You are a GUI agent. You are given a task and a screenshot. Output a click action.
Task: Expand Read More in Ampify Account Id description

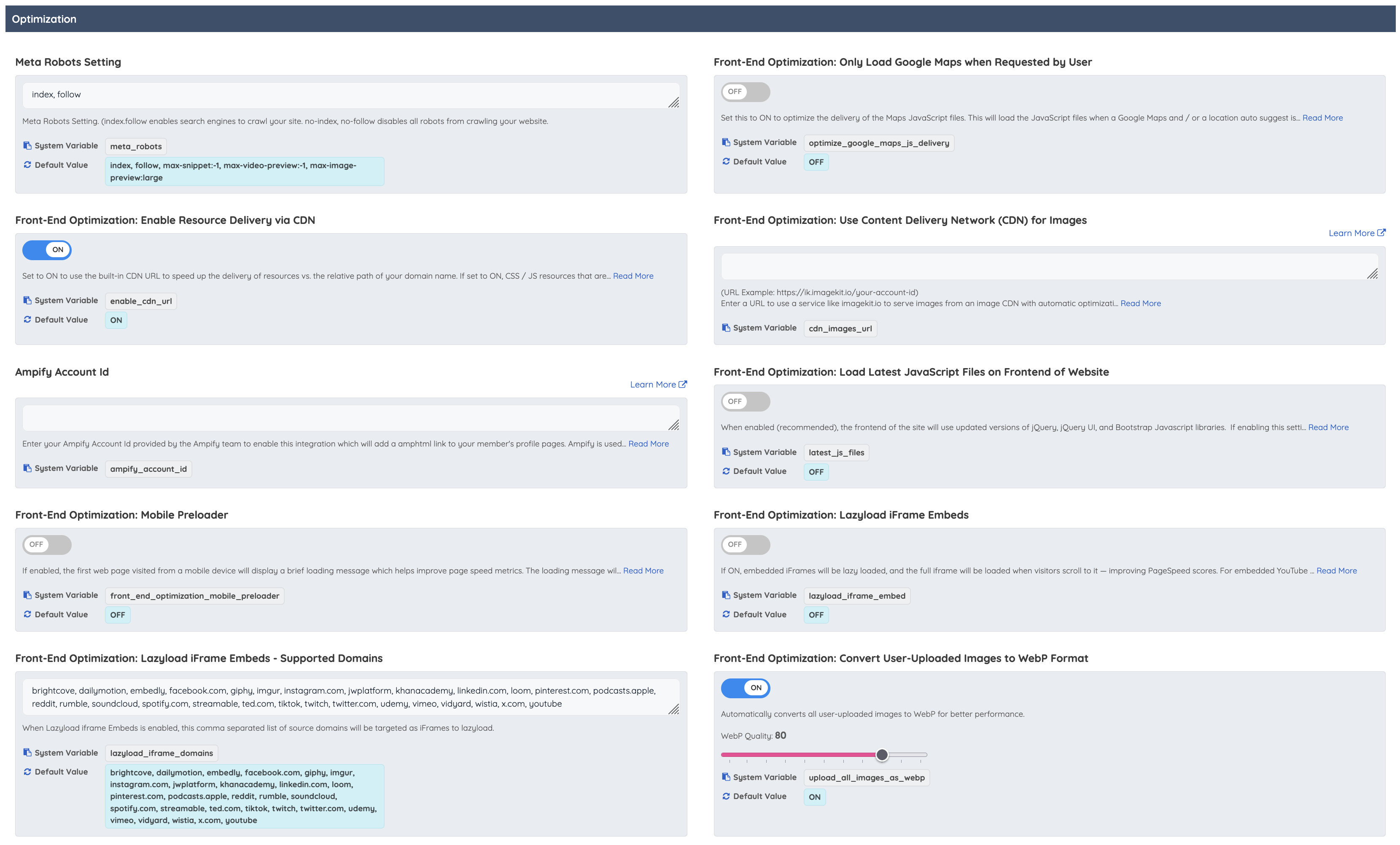click(x=648, y=444)
